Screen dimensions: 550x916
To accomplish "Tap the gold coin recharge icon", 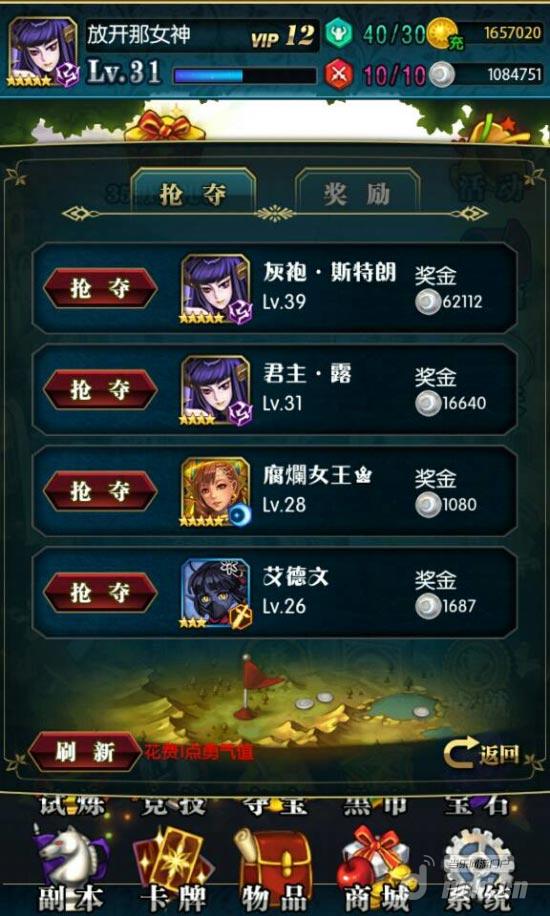I will pos(444,34).
